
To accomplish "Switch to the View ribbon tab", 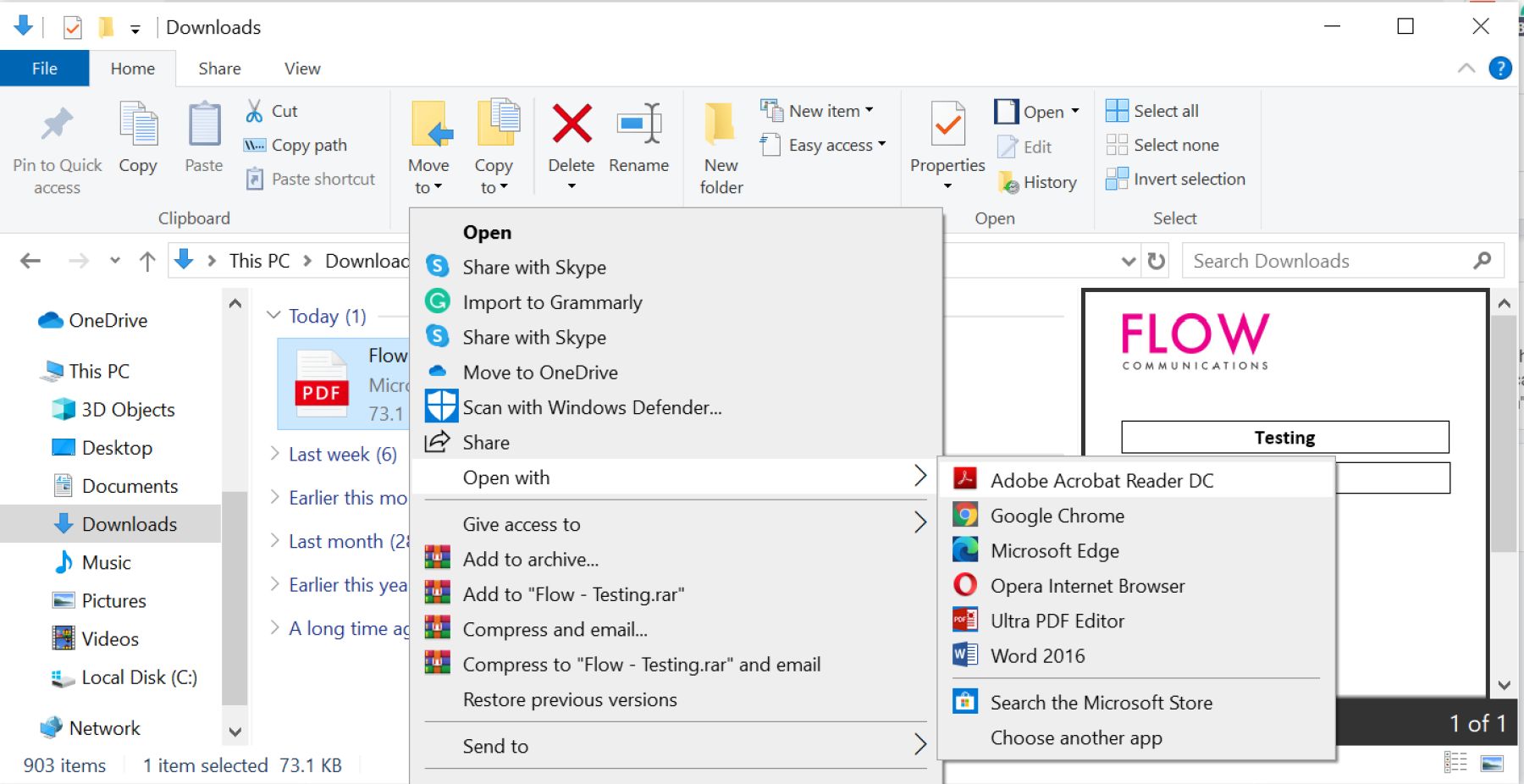I will (302, 69).
